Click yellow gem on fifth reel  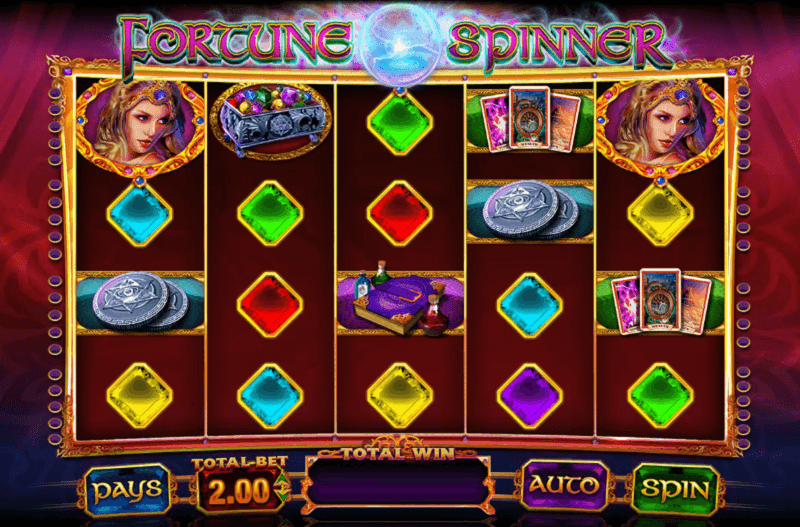(660, 213)
